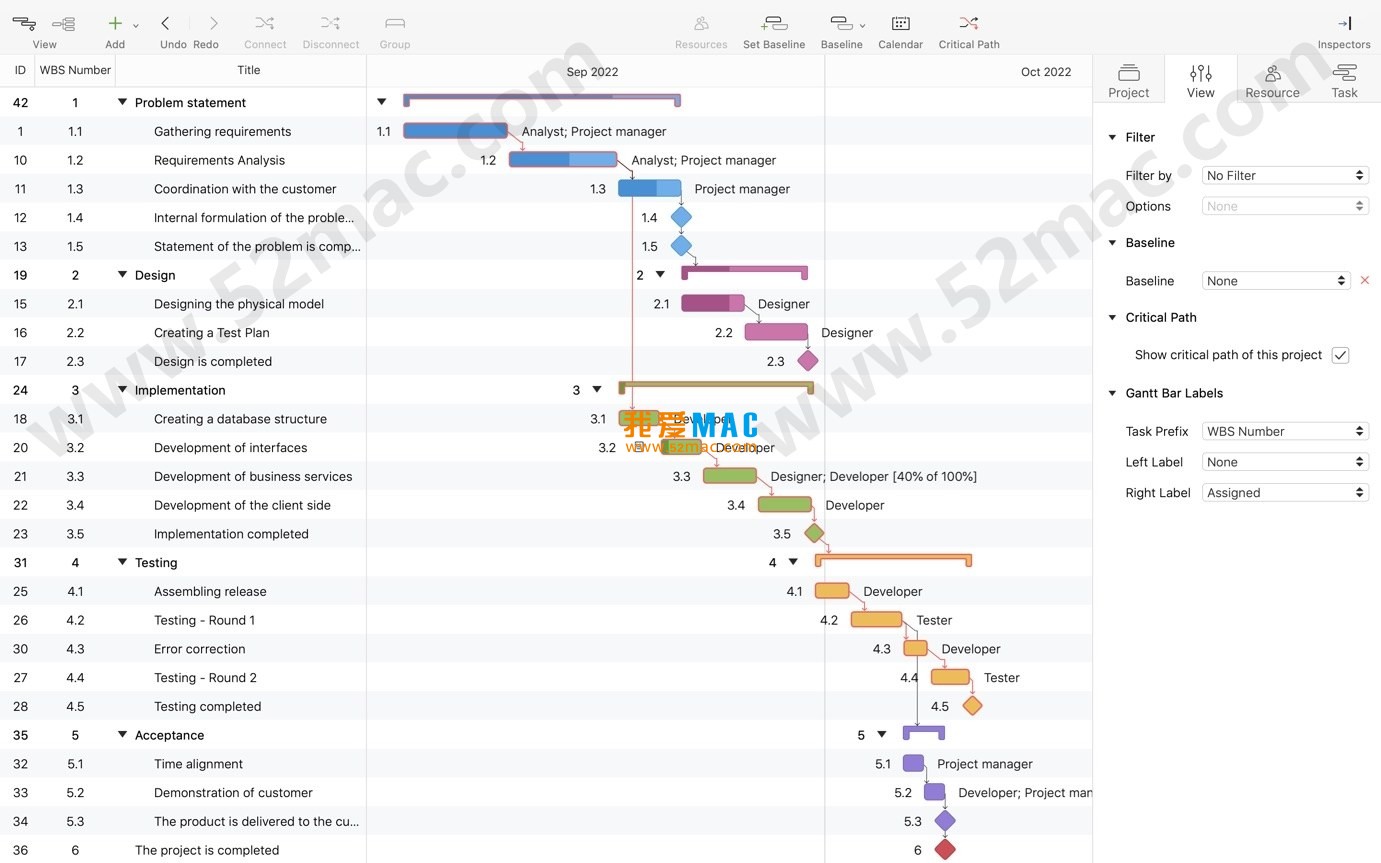
Task: Click the project completed red milestone
Action: click(945, 850)
